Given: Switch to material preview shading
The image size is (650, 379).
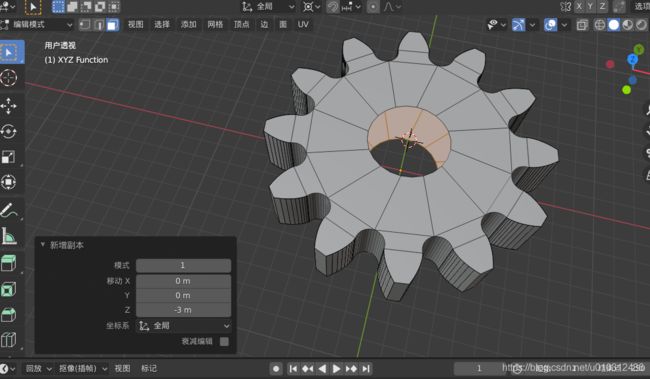Looking at the screenshot, I should coord(628,25).
